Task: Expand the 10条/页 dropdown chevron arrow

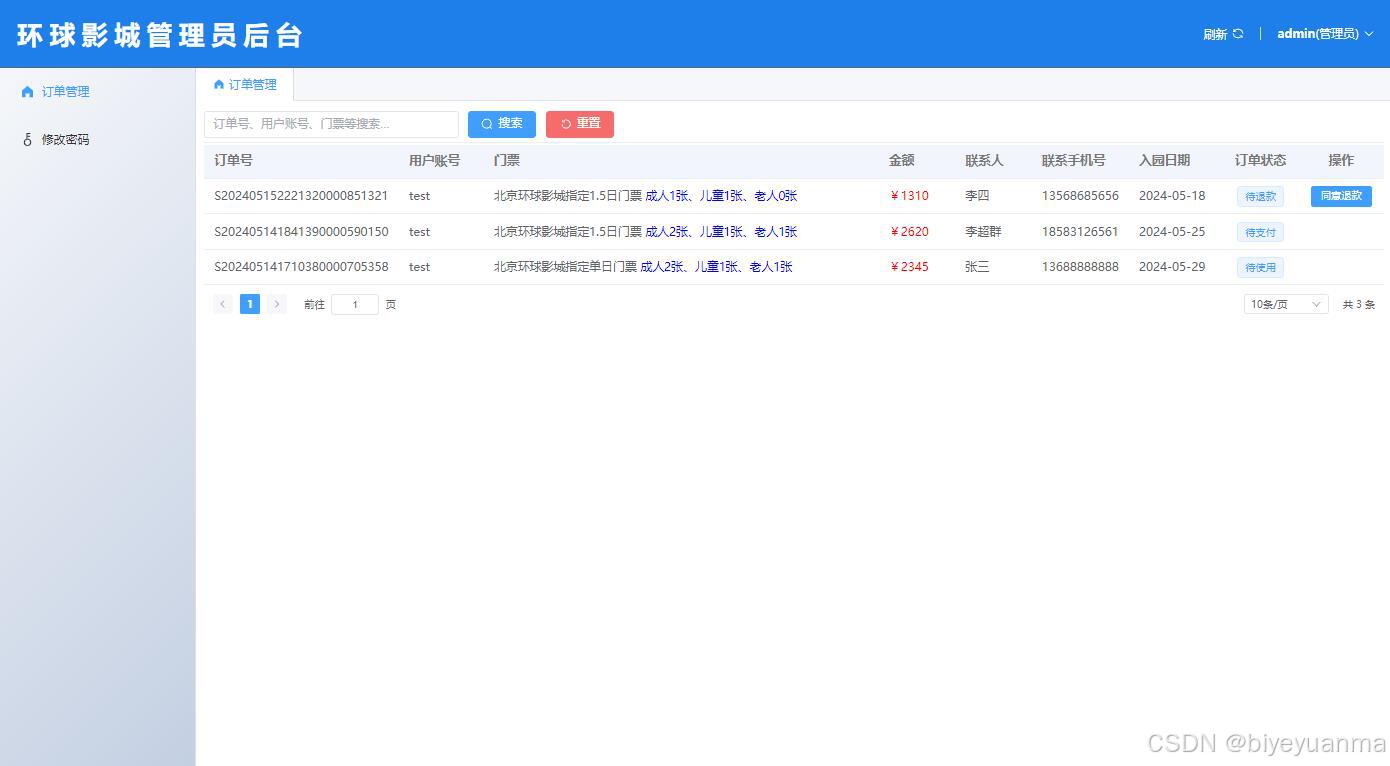Action: coord(1317,304)
